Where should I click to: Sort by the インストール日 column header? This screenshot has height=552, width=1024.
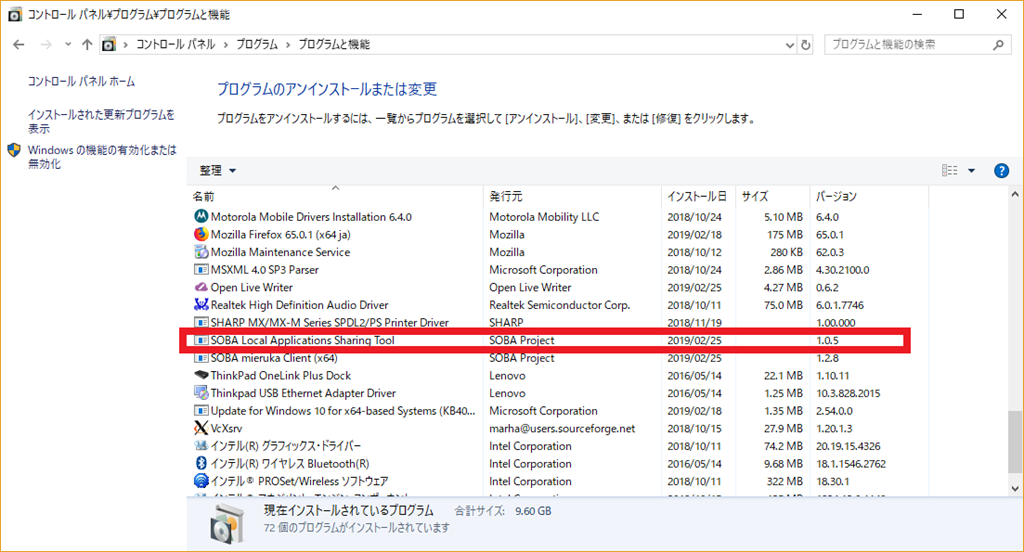pos(697,196)
